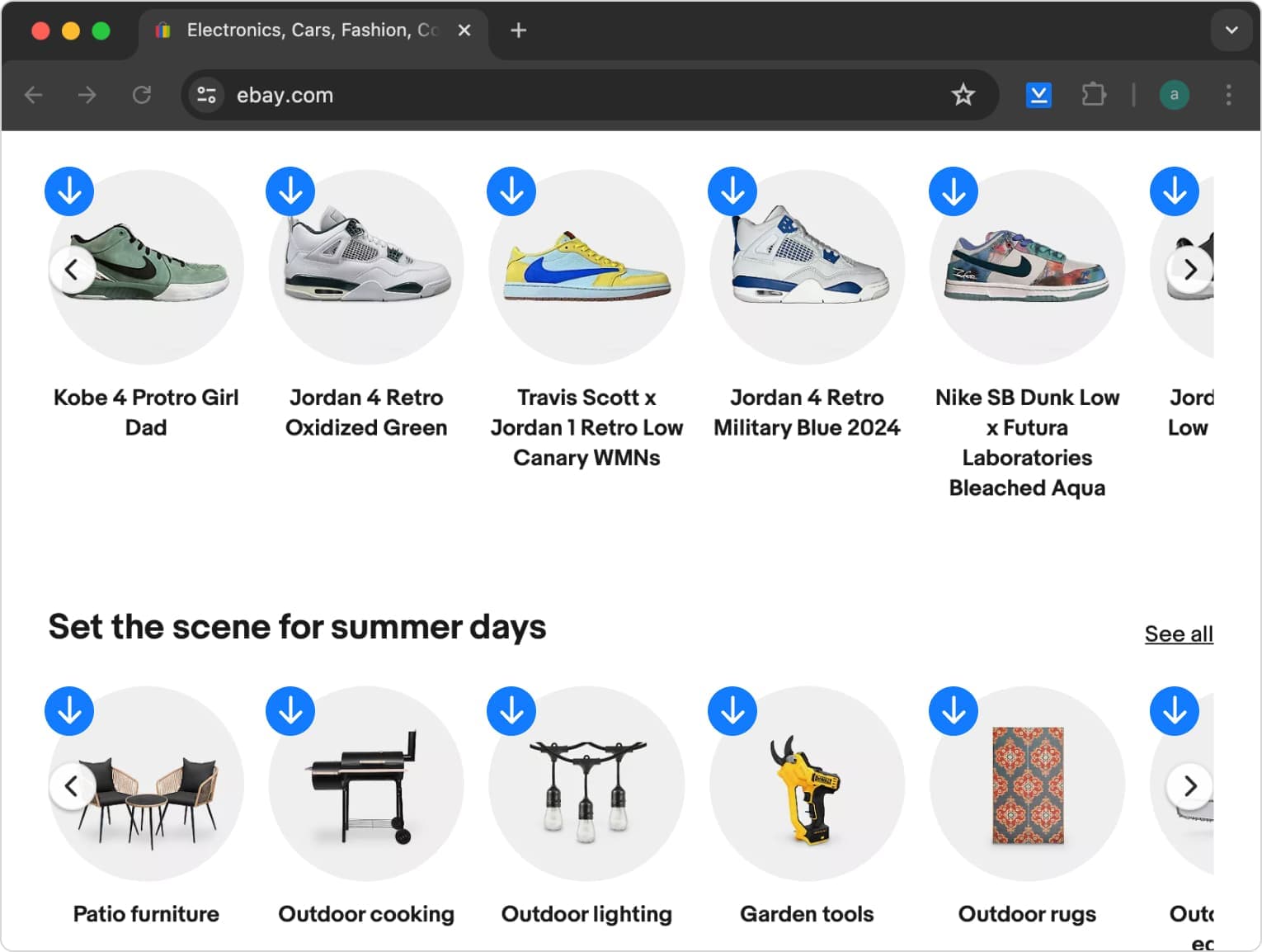1262x952 pixels.
Task: Click the ebay.com address bar
Action: tap(577, 95)
